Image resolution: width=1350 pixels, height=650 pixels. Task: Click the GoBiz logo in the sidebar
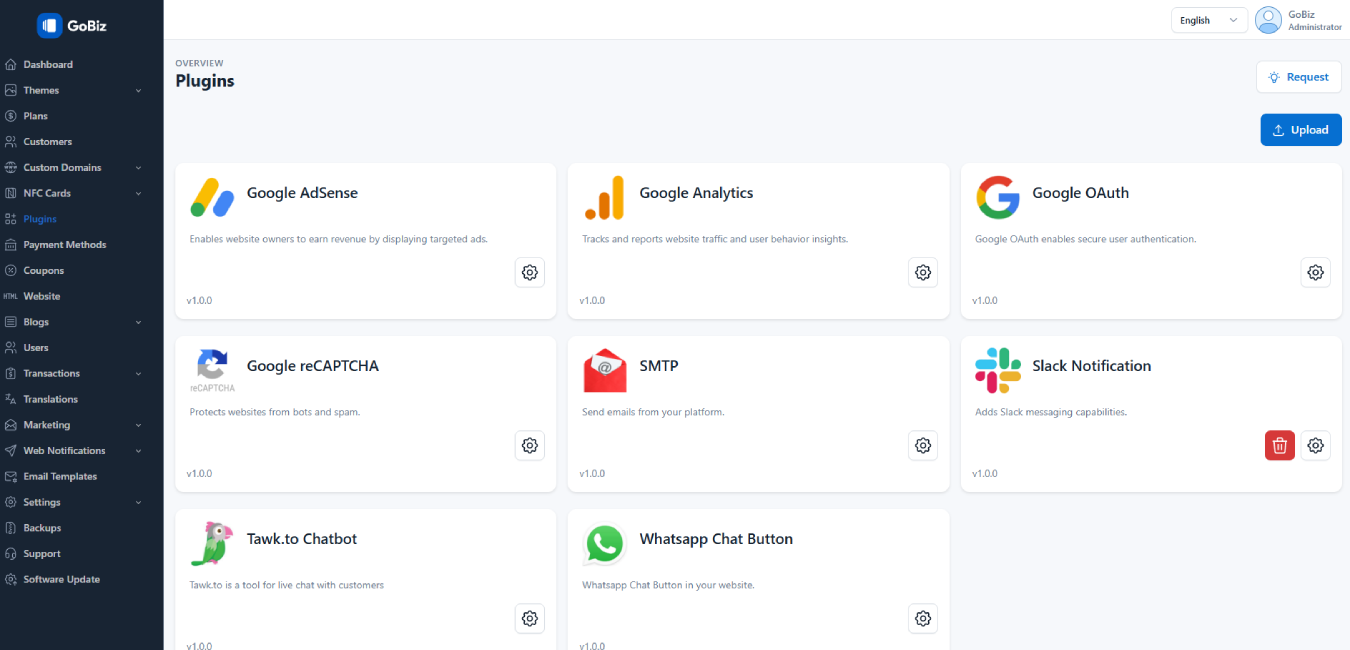coord(70,24)
